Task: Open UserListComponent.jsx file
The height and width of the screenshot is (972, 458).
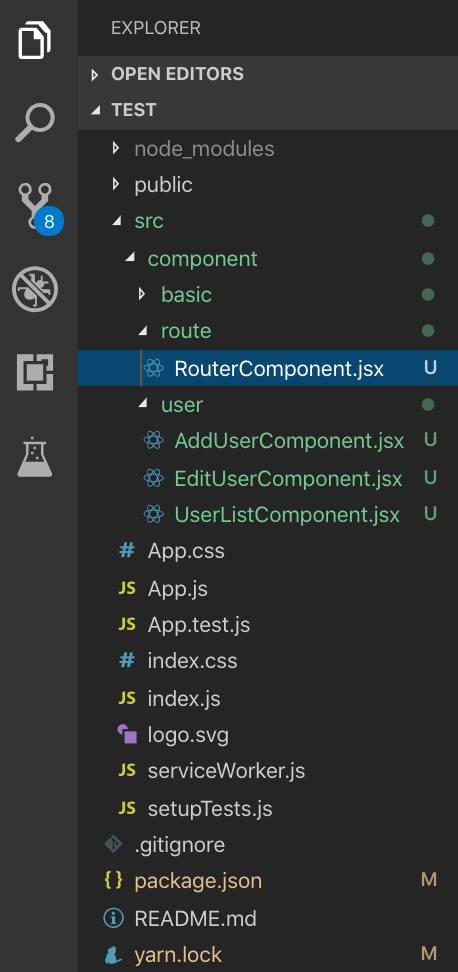Action: coord(268,515)
